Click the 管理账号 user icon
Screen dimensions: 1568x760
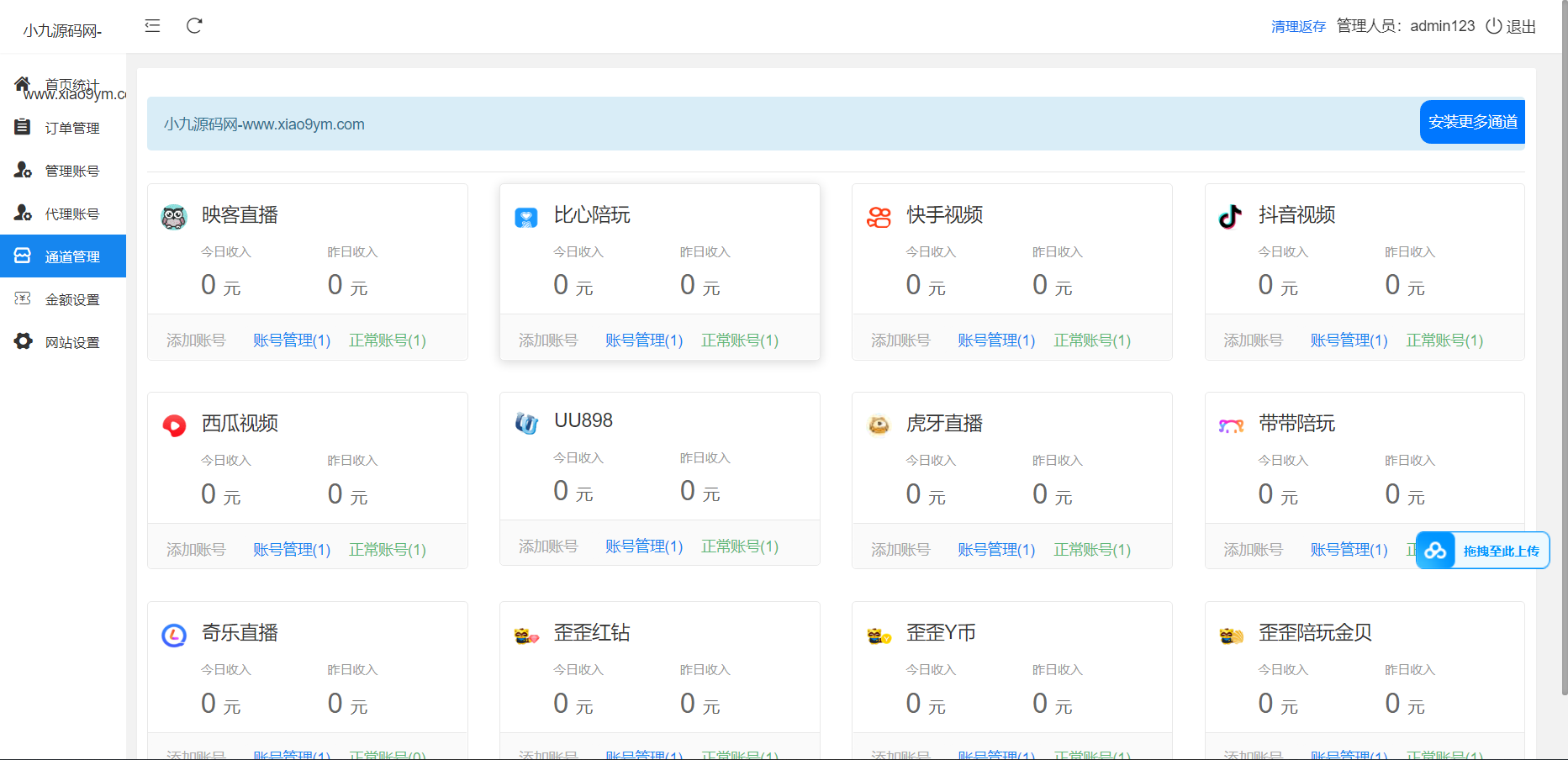[x=23, y=170]
